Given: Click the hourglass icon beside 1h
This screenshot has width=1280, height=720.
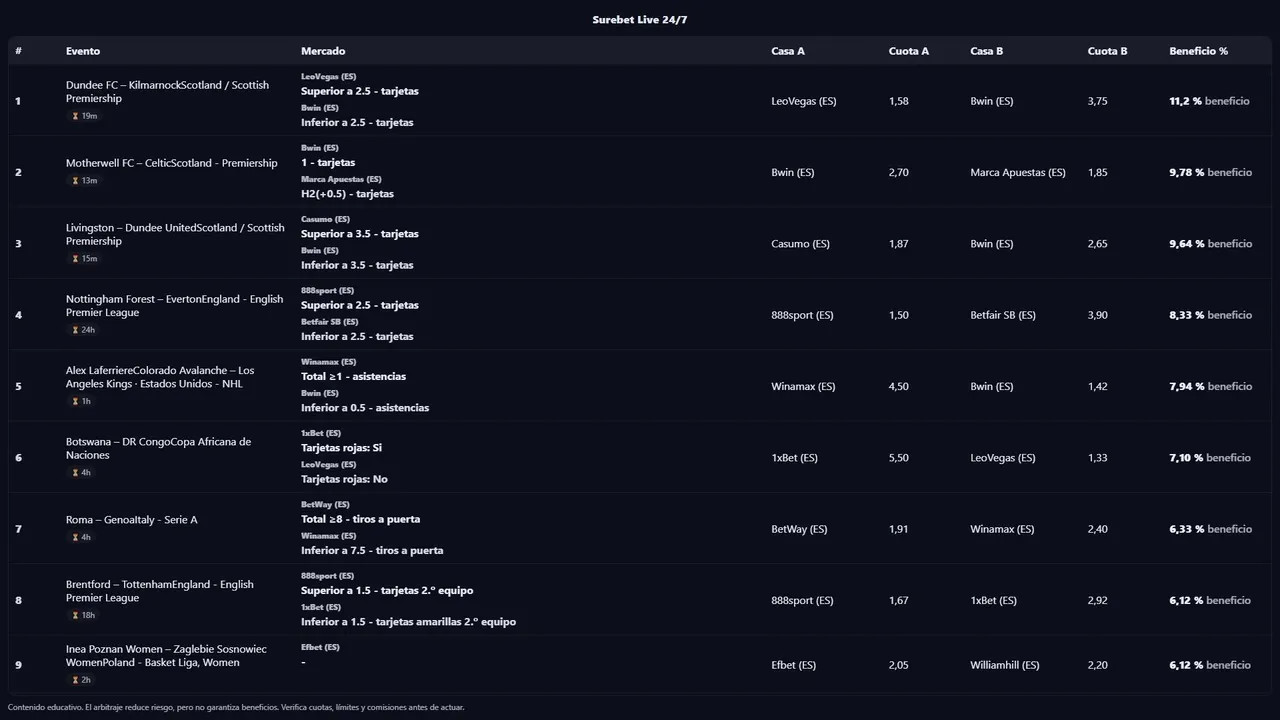Looking at the screenshot, I should pyautogui.click(x=75, y=402).
